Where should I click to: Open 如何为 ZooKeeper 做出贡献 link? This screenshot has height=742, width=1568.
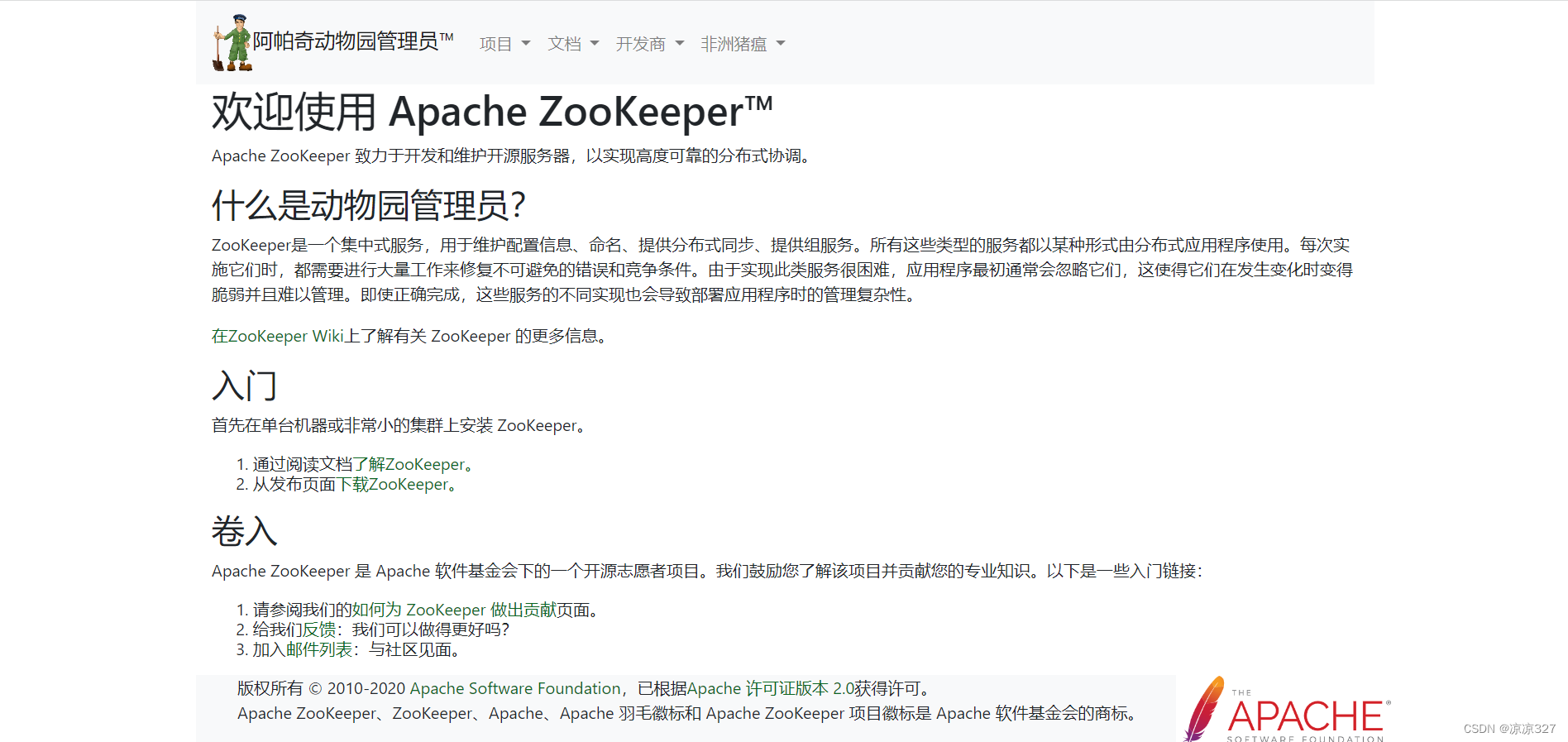[x=453, y=610]
